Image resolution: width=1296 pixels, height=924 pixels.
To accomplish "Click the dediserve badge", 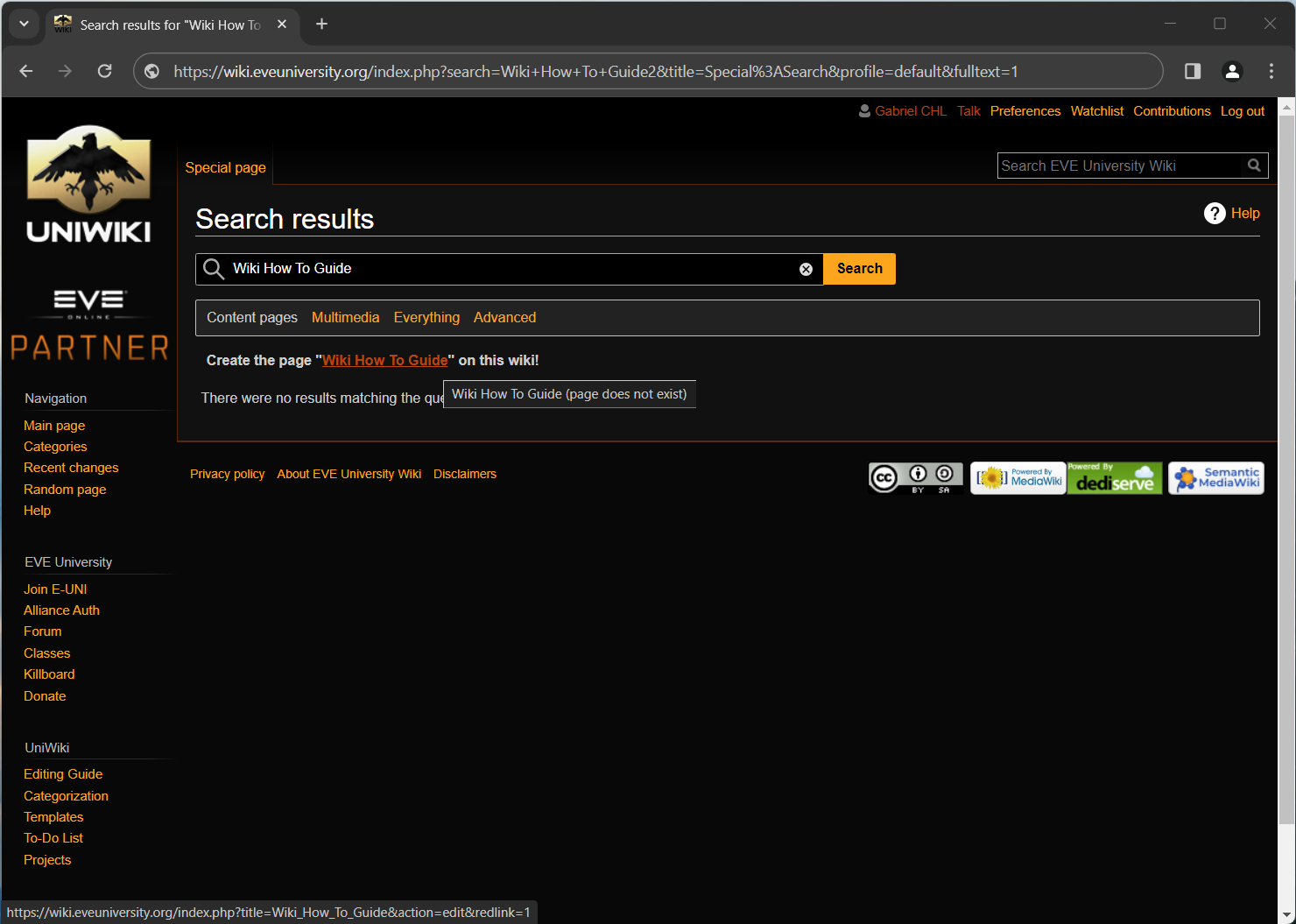I will click(1115, 478).
